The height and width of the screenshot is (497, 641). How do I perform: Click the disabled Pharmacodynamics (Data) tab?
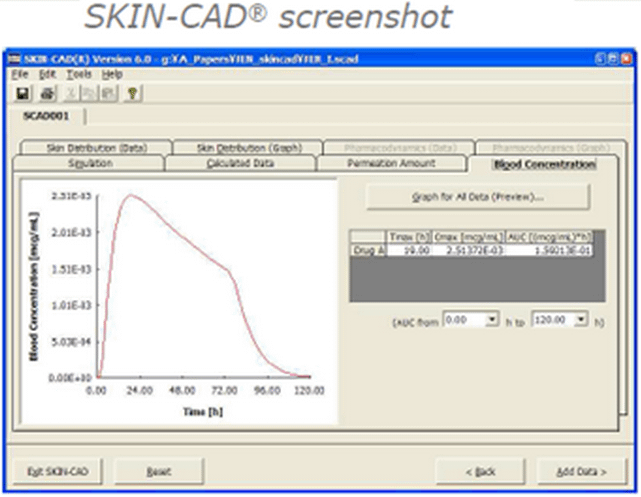coord(400,148)
